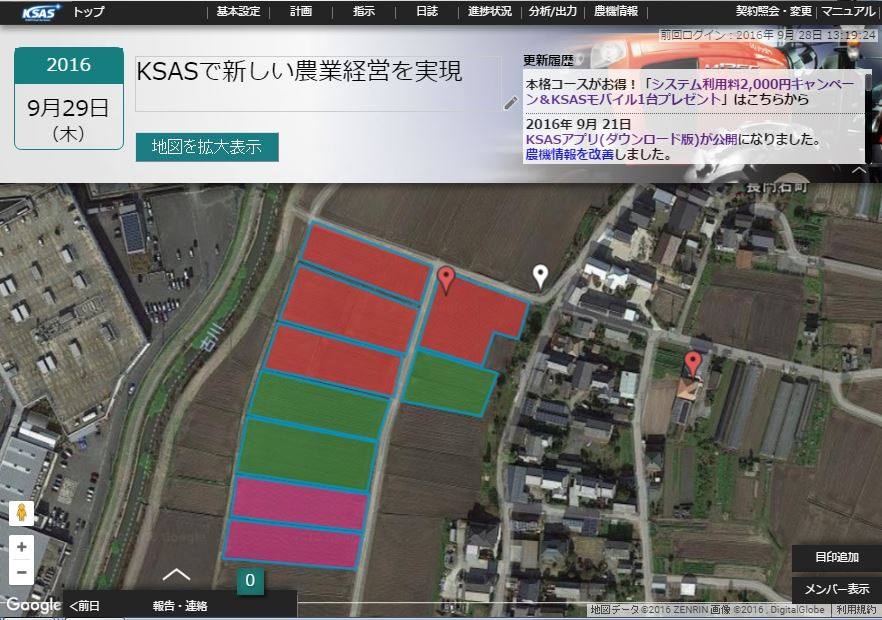Open 利用規約 map terms link

pos(856,610)
